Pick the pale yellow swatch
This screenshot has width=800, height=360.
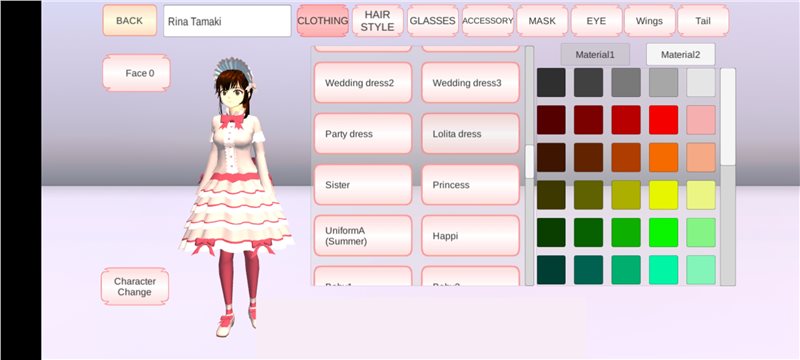(x=701, y=195)
